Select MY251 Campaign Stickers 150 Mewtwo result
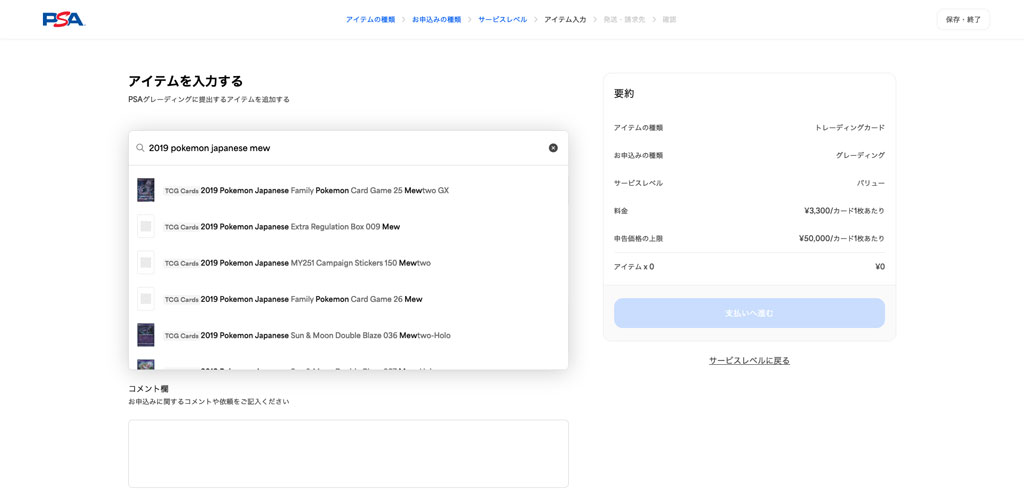 tap(348, 263)
